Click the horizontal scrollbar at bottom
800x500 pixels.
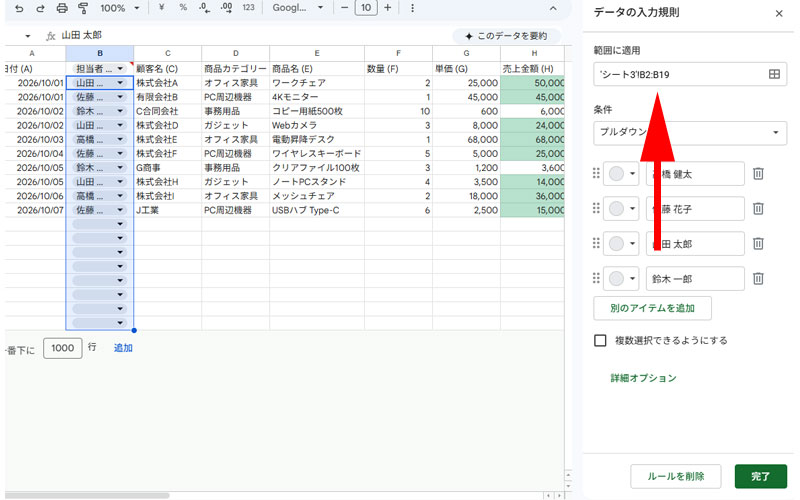click(87, 495)
